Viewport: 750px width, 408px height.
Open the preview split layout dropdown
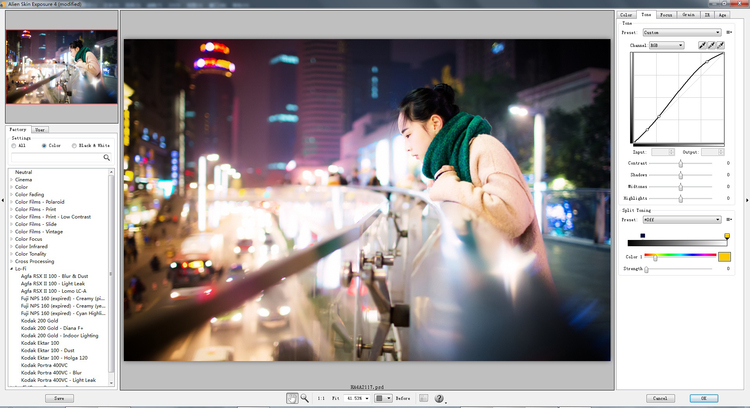pyautogui.click(x=384, y=398)
